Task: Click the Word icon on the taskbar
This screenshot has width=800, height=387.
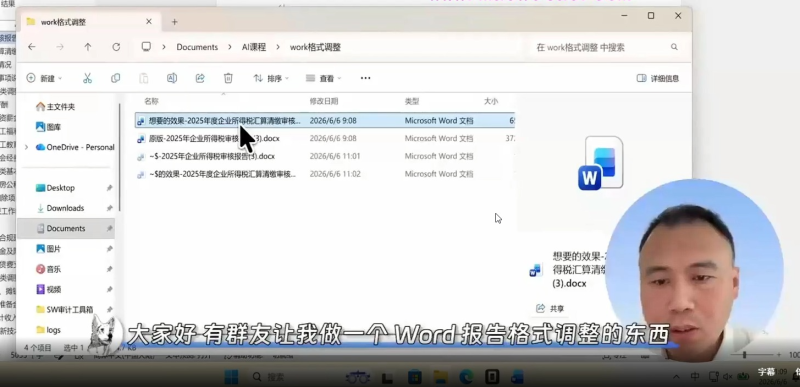Action: pos(517,377)
